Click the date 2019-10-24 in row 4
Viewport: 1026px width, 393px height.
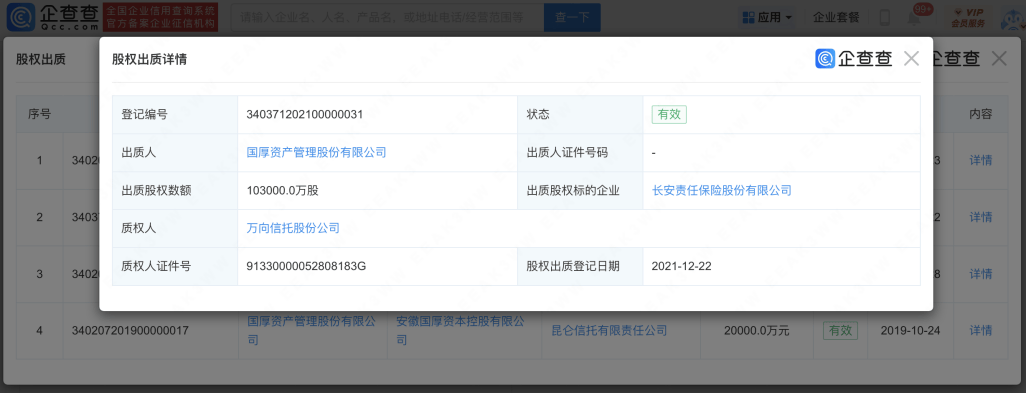[x=911, y=330]
